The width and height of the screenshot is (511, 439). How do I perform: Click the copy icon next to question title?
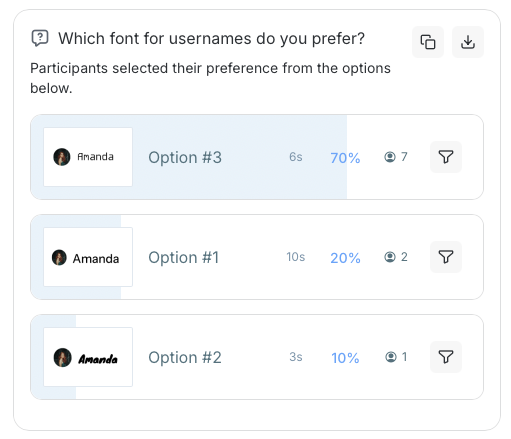tap(428, 42)
